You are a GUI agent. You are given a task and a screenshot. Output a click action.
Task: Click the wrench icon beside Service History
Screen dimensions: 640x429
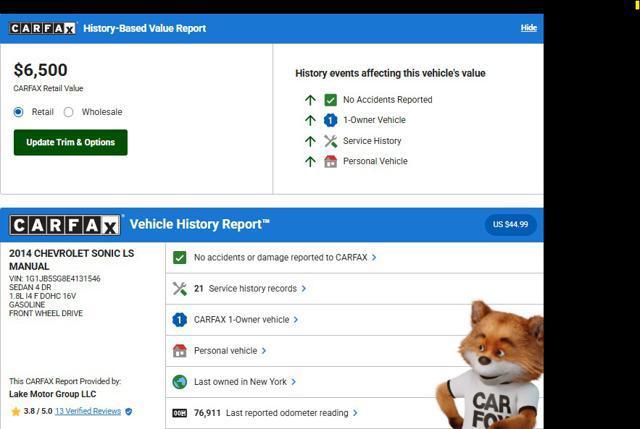point(330,141)
